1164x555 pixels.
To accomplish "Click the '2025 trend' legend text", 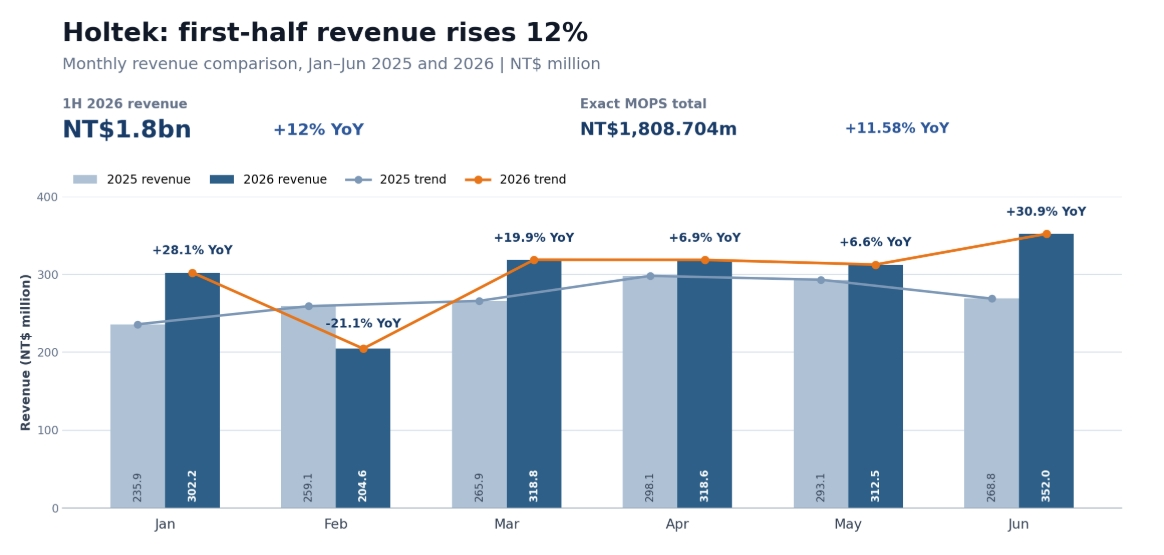I will pyautogui.click(x=413, y=180).
